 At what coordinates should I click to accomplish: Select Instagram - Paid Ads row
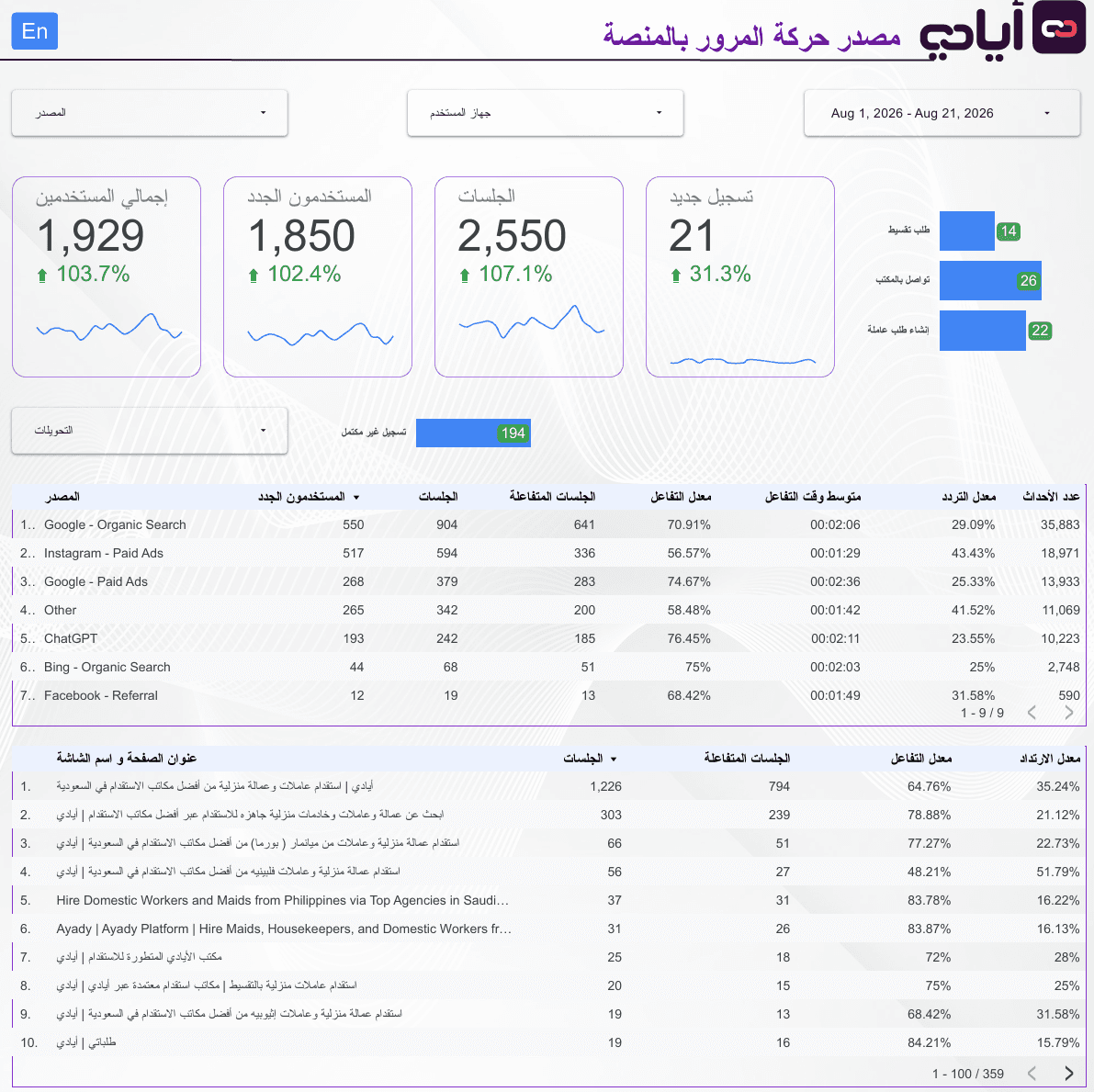pos(548,553)
